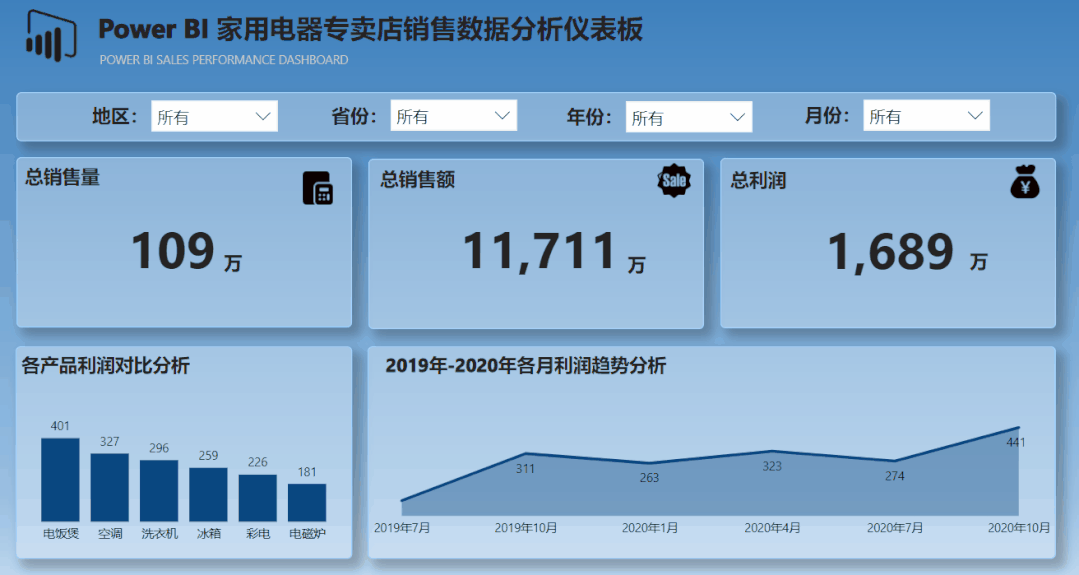This screenshot has height=575, width=1079.
Task: Select the 彩电 bar showing 226
Action: point(257,498)
